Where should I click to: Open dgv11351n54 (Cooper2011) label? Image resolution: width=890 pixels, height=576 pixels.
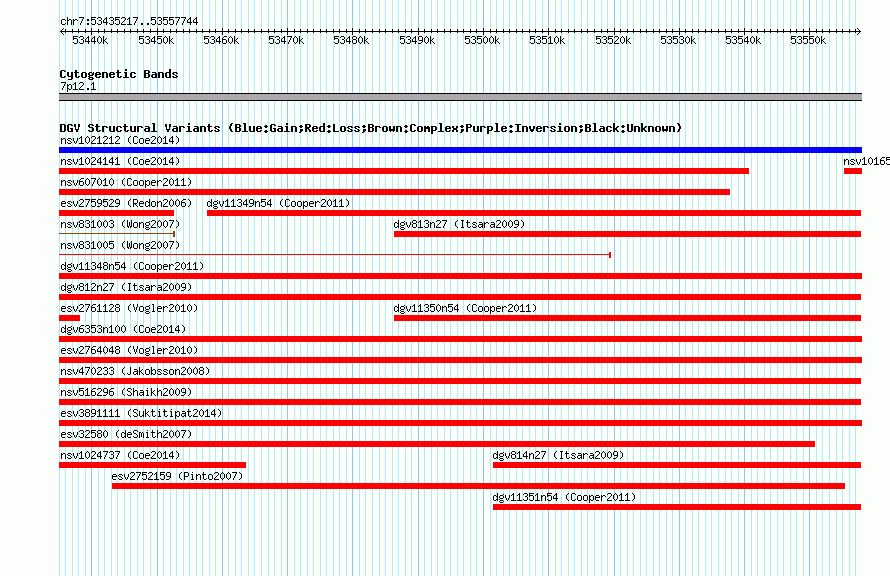pyautogui.click(x=564, y=497)
